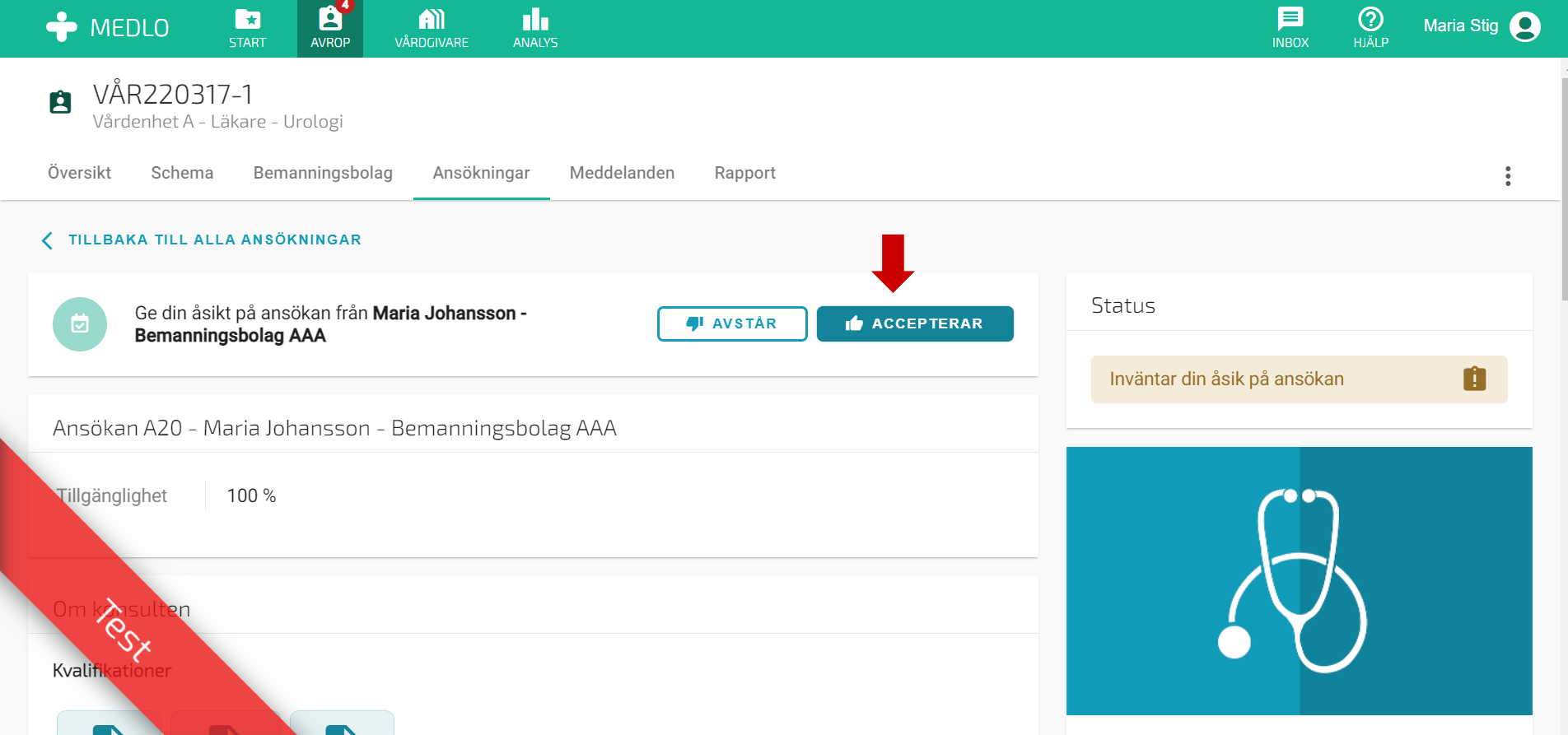Open the ANALYS navigation item
This screenshot has height=735, width=1568.
point(535,29)
